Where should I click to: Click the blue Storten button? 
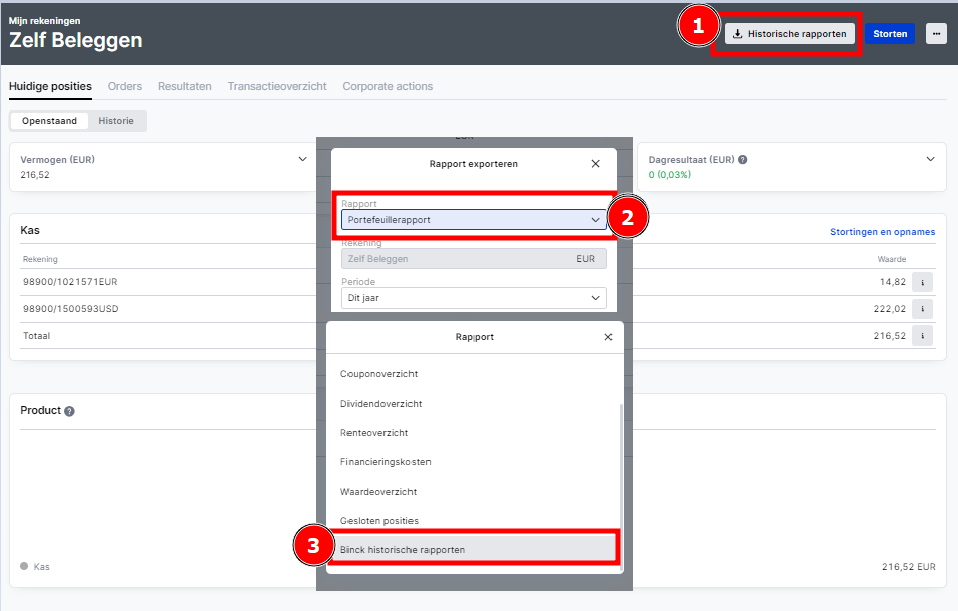click(890, 34)
